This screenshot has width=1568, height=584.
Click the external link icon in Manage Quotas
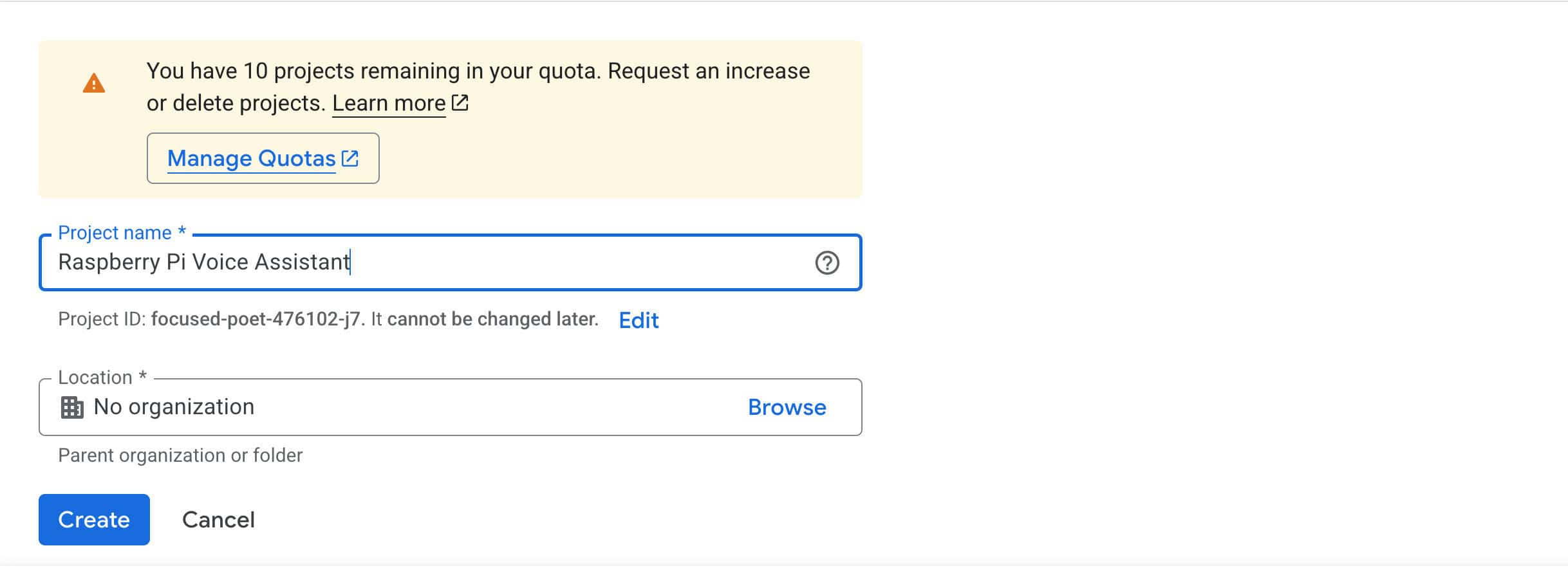(x=350, y=158)
